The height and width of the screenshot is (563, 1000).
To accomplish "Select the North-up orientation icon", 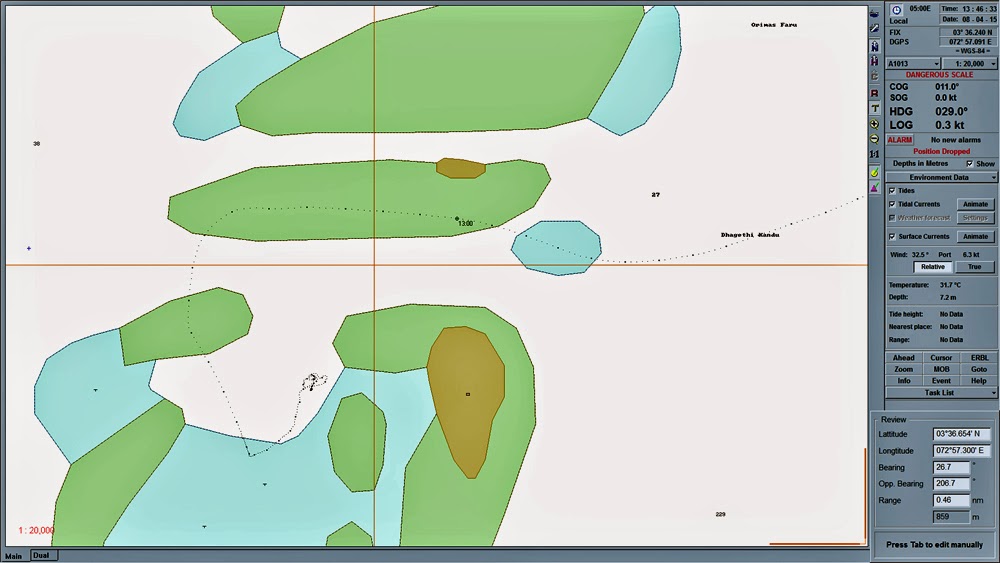I will coord(874,46).
